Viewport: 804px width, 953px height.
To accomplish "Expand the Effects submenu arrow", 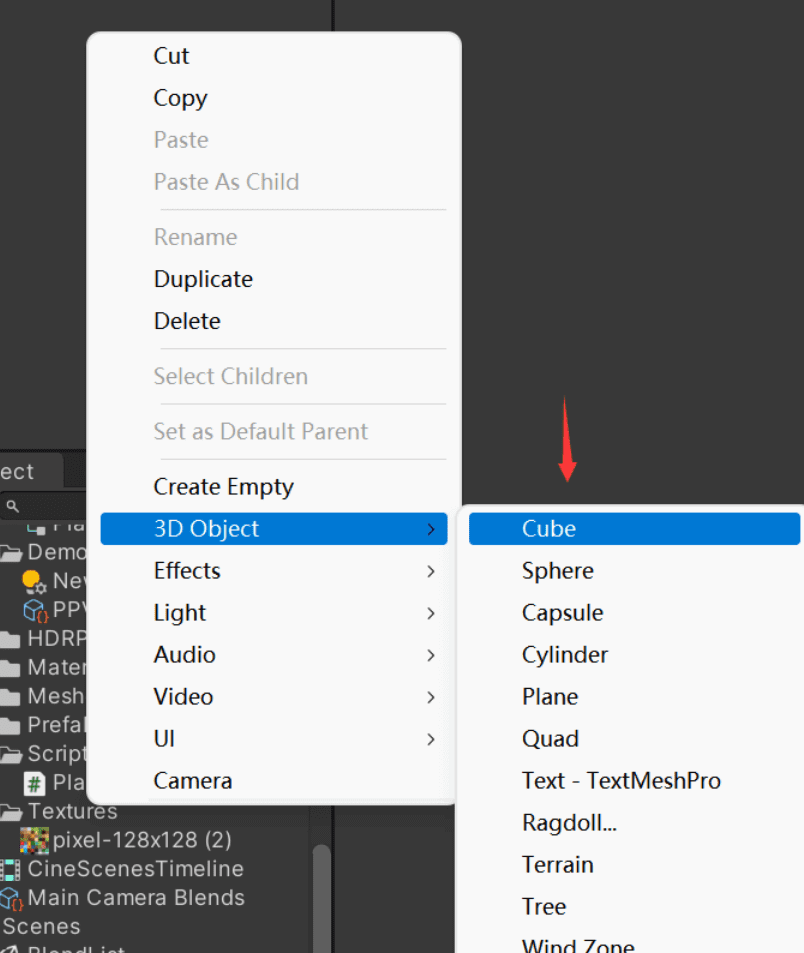I will pos(431,571).
